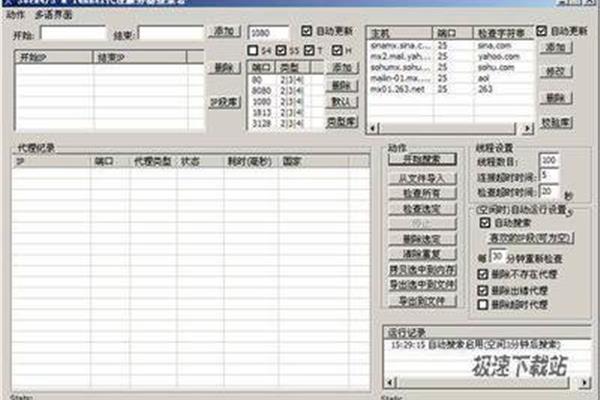
Task: Click the 耗时(毫秒) column header
Action: coord(251,161)
